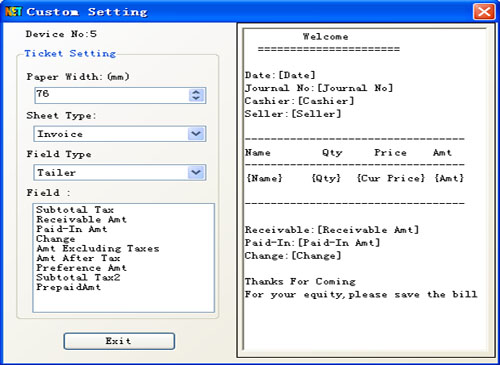Click the {Qty} placeholder in preview
500x365 pixels.
(x=326, y=178)
